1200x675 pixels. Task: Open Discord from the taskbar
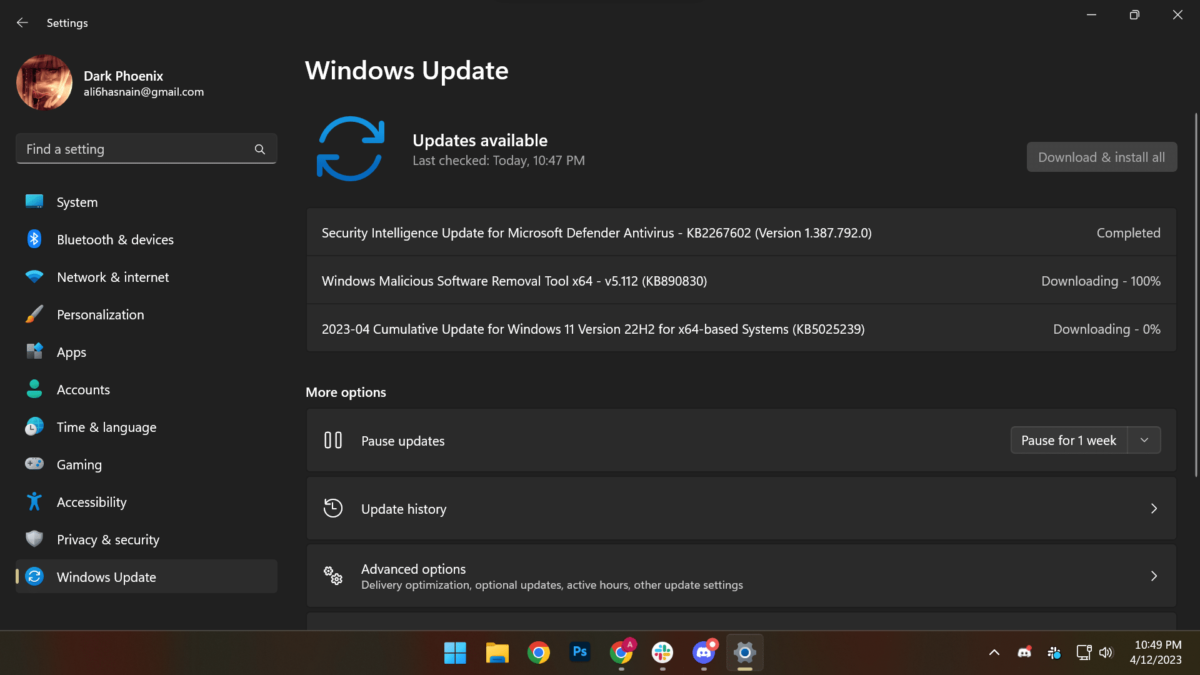pos(704,652)
